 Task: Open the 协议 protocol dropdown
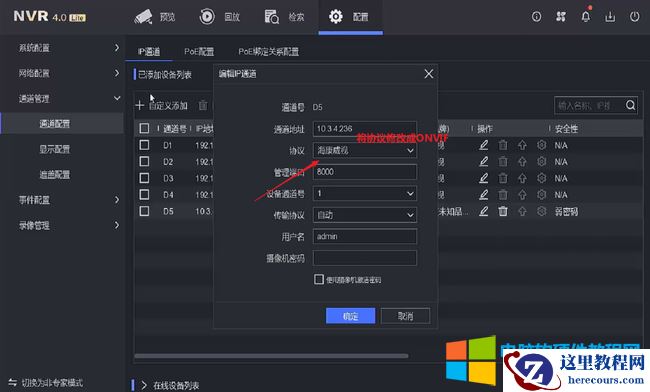point(365,150)
